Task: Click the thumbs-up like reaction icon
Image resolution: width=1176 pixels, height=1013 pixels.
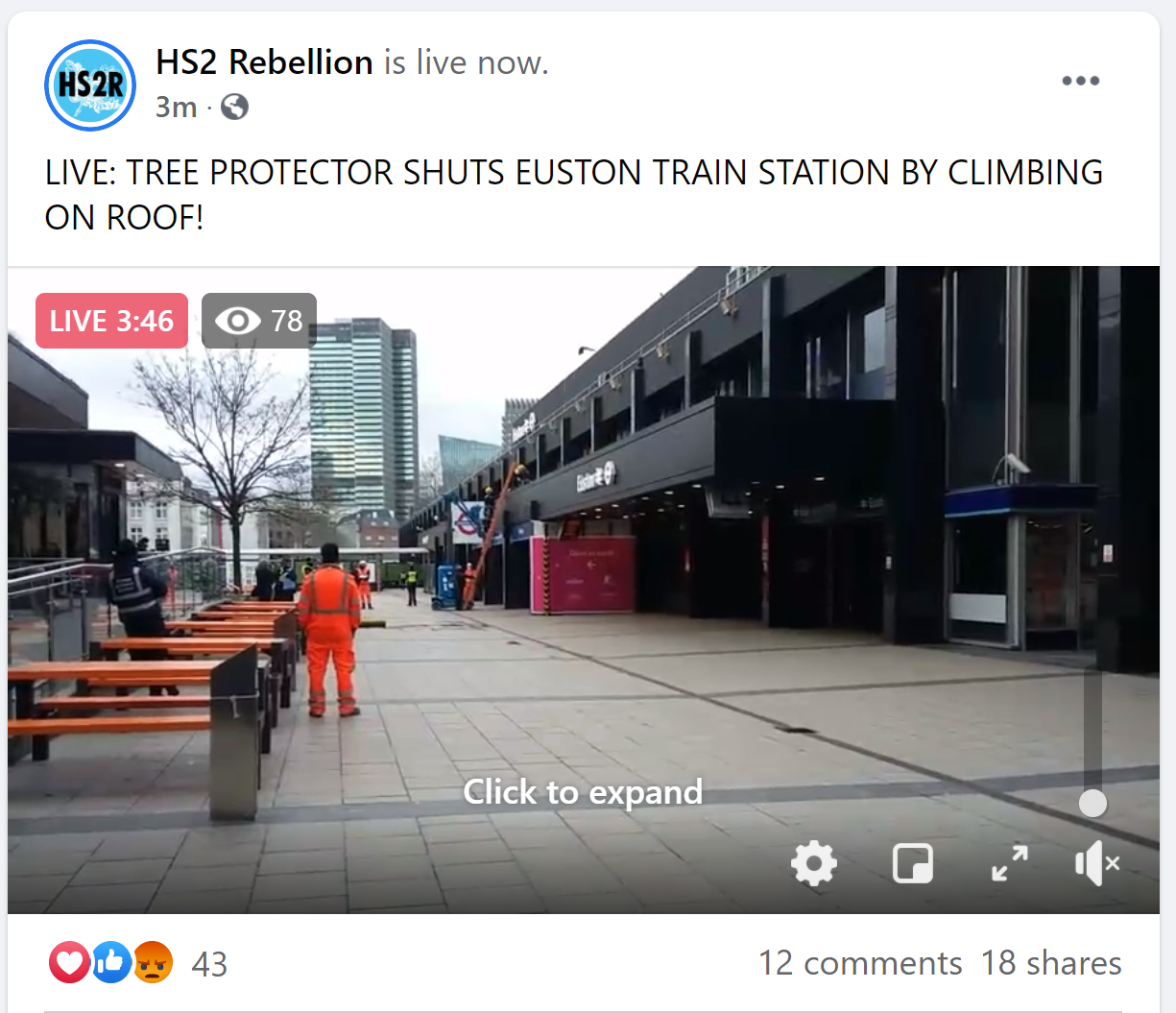Action: 111,963
